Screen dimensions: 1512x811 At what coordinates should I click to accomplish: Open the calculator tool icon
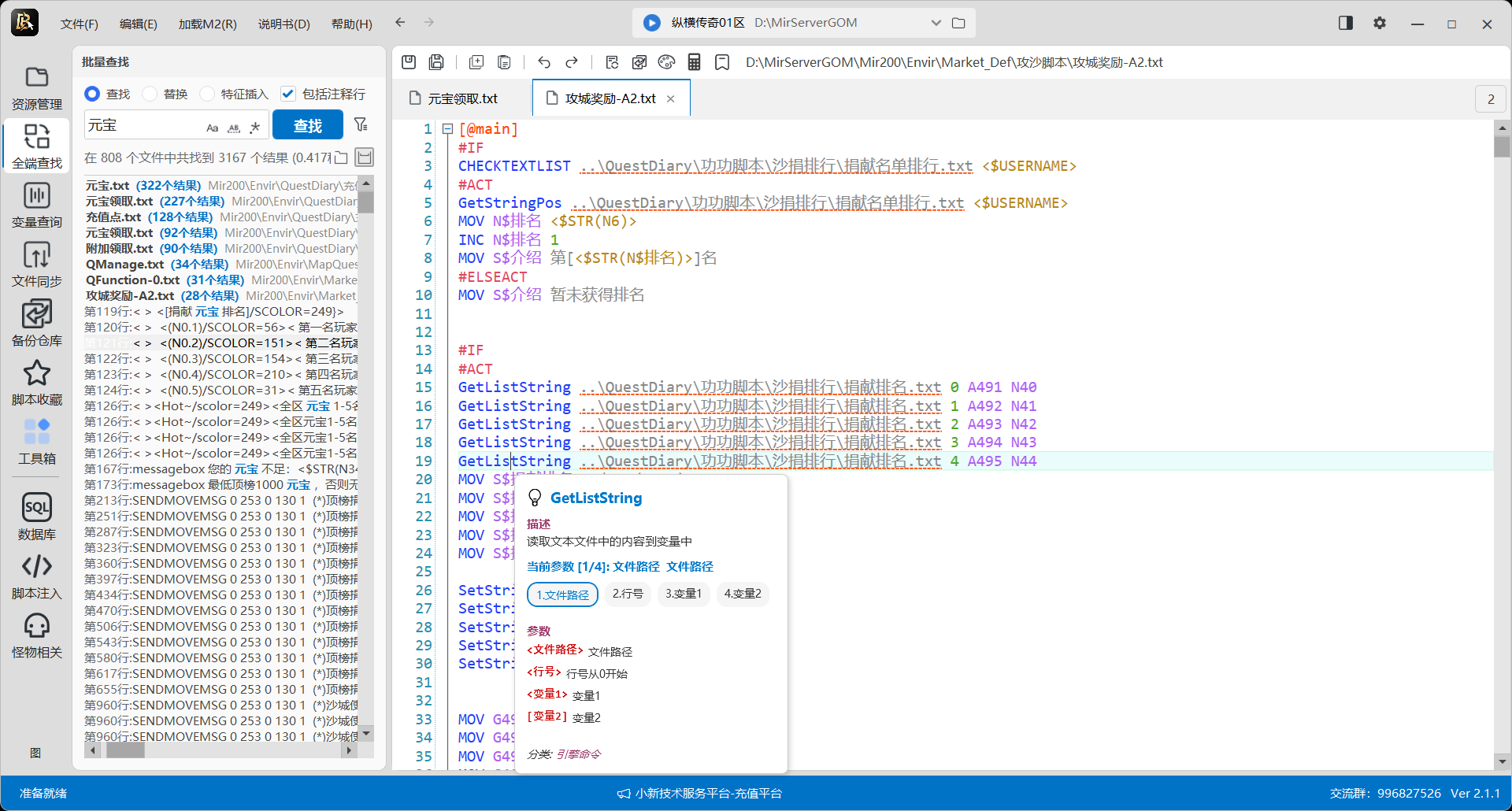click(694, 62)
